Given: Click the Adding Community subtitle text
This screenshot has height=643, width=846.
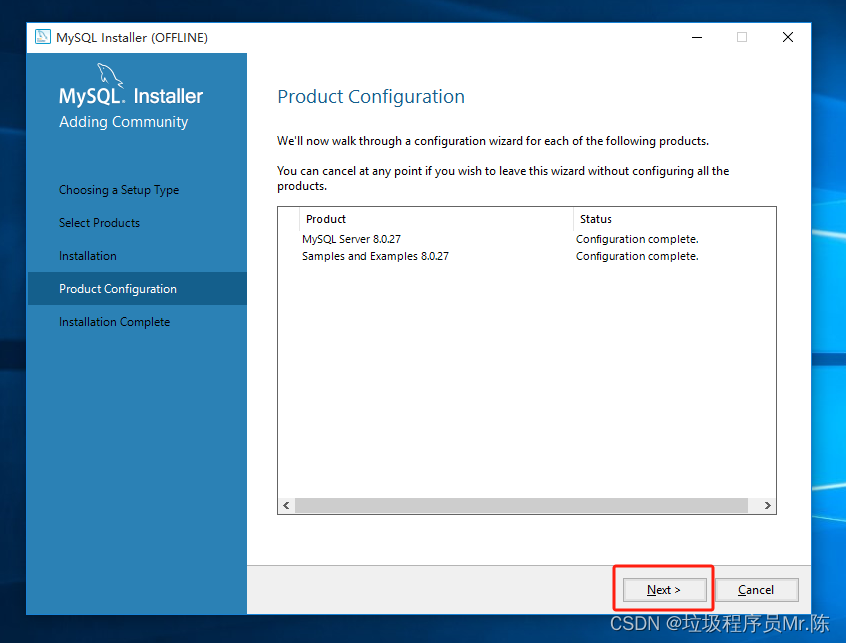Looking at the screenshot, I should tap(124, 122).
